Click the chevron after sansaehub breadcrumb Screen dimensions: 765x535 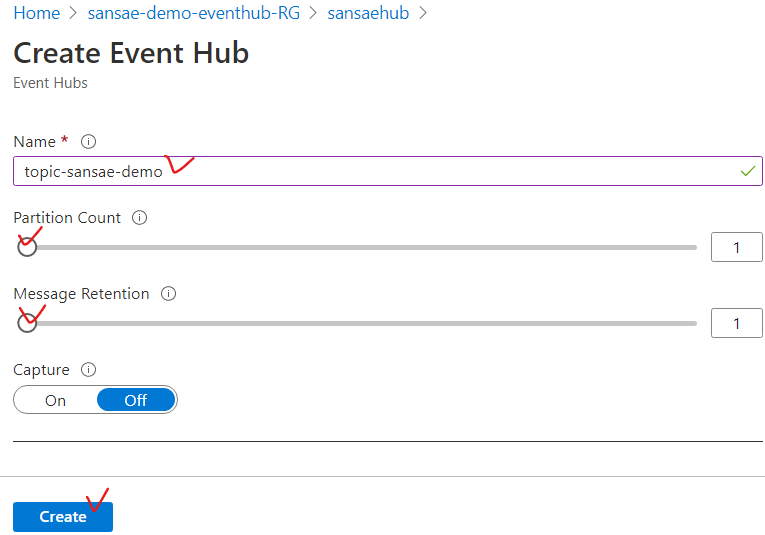coord(423,14)
